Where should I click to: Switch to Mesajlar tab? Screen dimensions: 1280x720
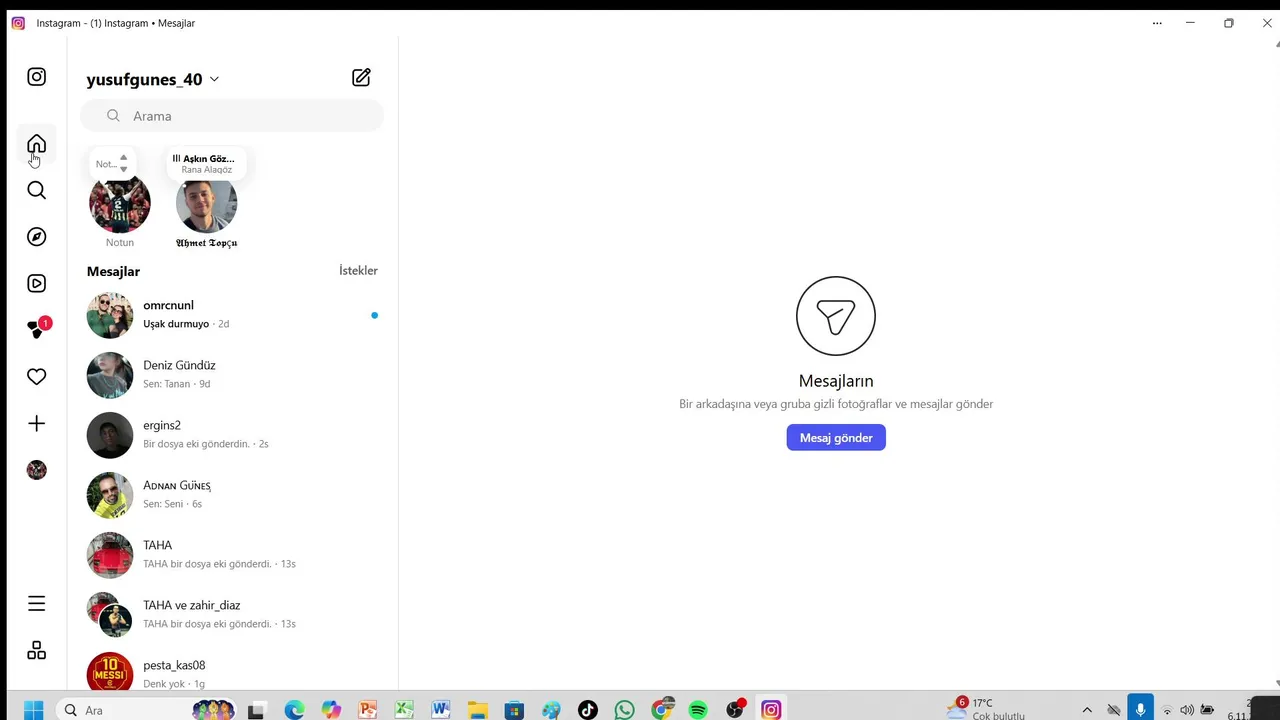point(113,271)
